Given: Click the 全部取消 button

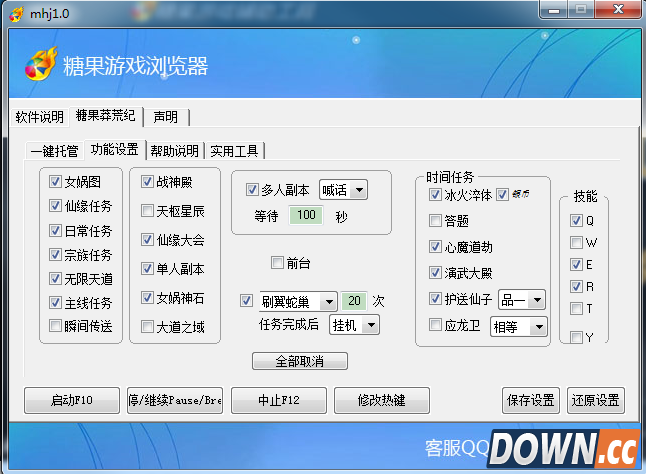Looking at the screenshot, I should tap(300, 361).
